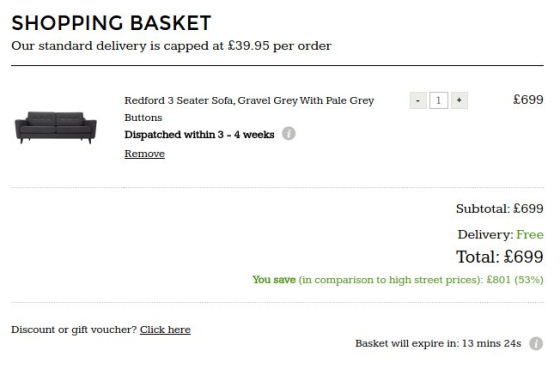Select the delivery capped at £39.95 notice

pyautogui.click(x=171, y=46)
